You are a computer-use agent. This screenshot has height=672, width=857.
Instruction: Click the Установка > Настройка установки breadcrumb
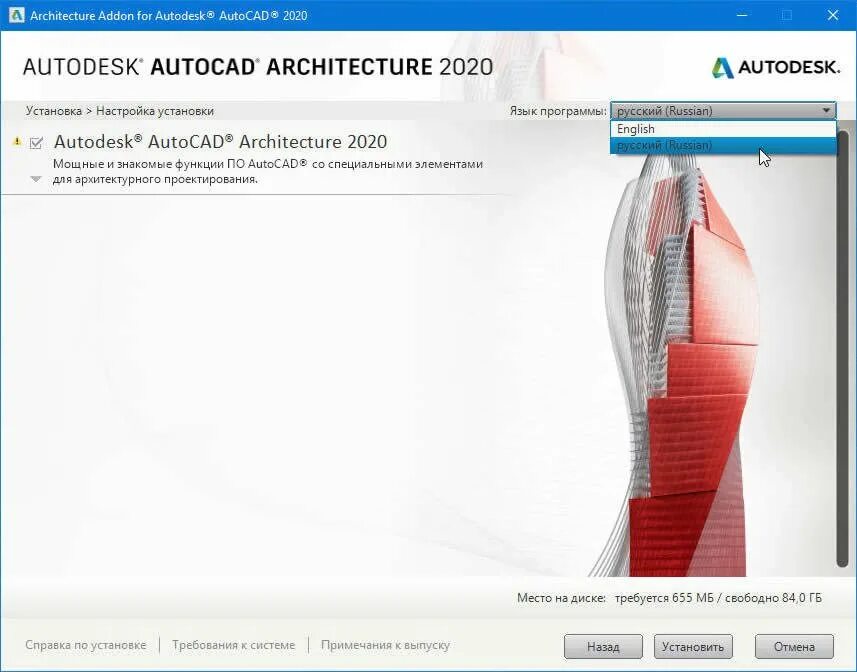[x=120, y=111]
